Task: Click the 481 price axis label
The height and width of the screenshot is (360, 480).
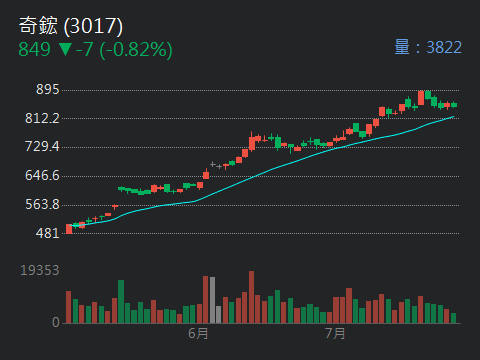Action: [48, 233]
